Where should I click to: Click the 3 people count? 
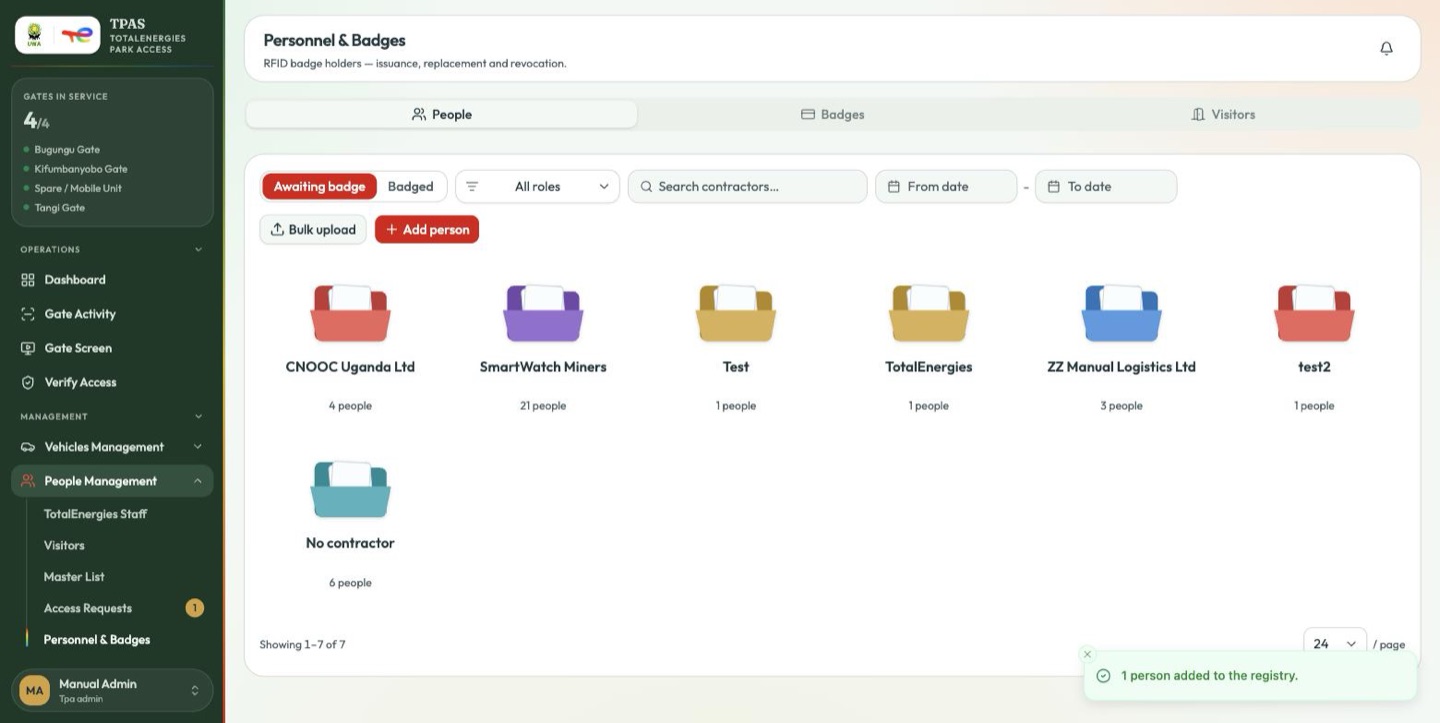tap(1121, 406)
